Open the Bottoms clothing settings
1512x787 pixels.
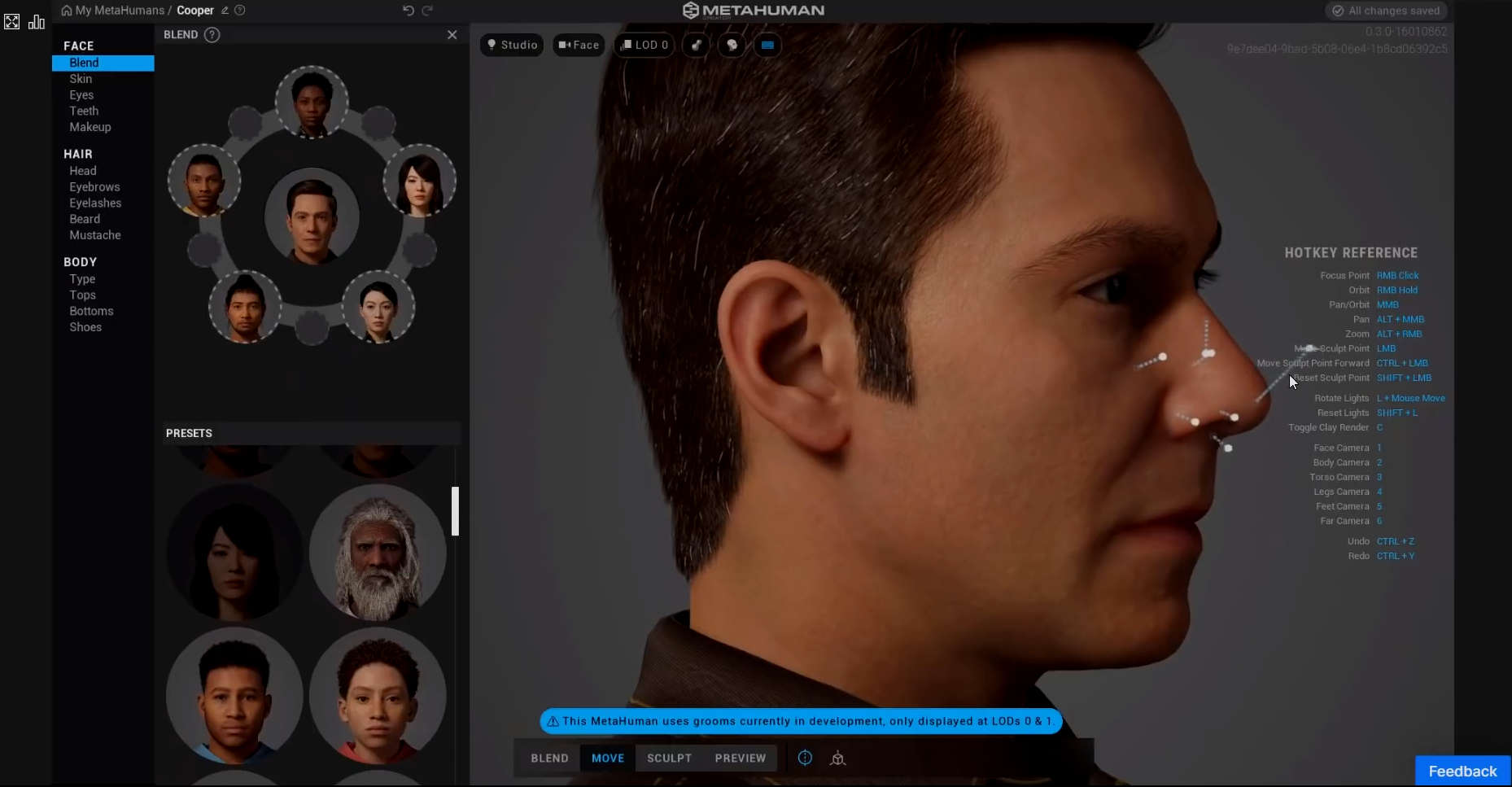[91, 311]
